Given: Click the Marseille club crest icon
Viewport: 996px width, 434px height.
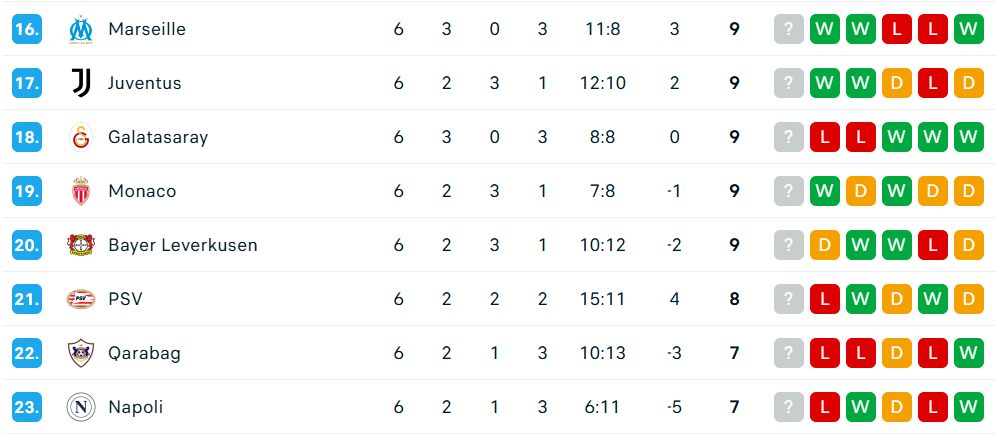Looking at the screenshot, I should point(81,29).
